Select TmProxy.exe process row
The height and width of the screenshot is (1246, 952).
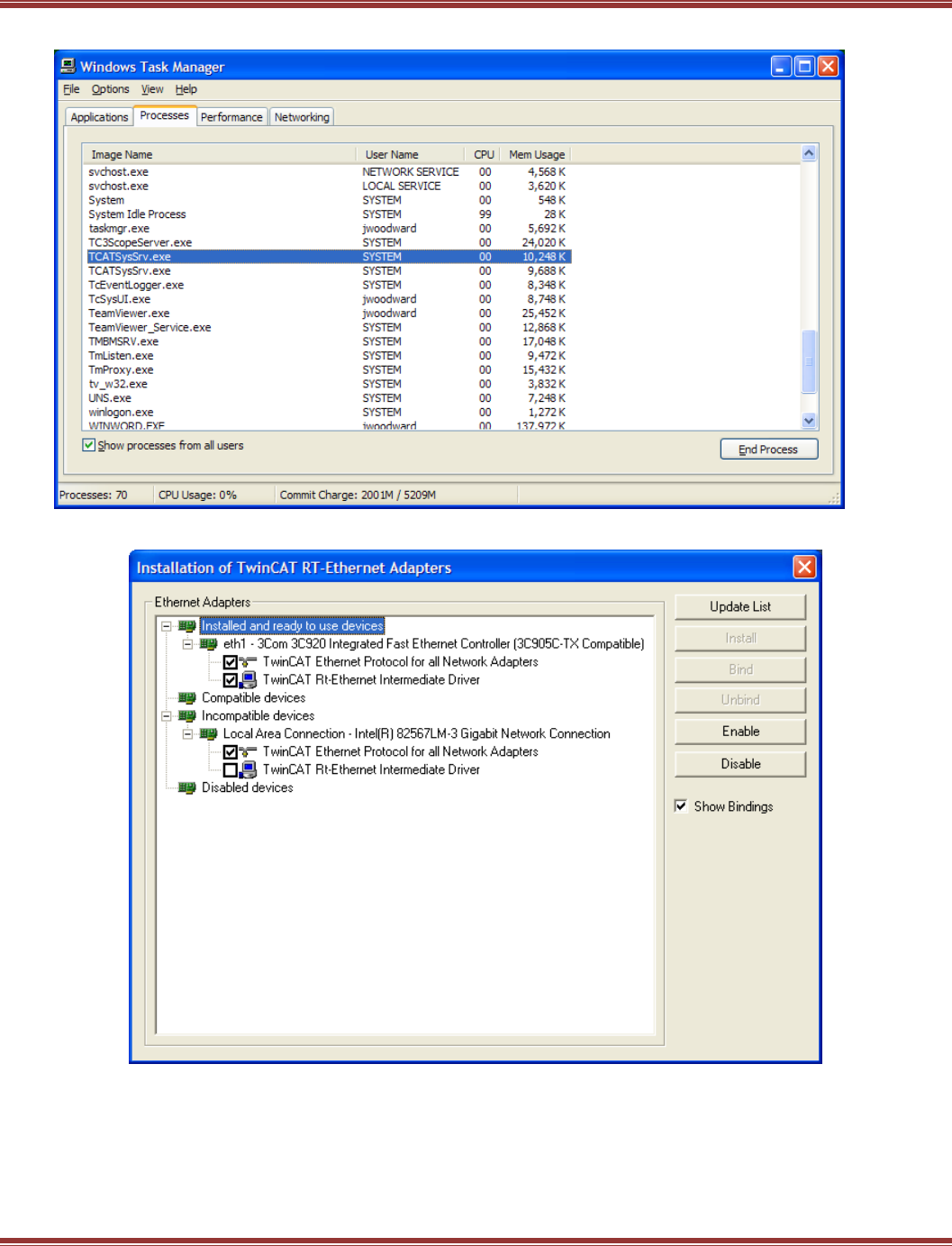tap(329, 369)
